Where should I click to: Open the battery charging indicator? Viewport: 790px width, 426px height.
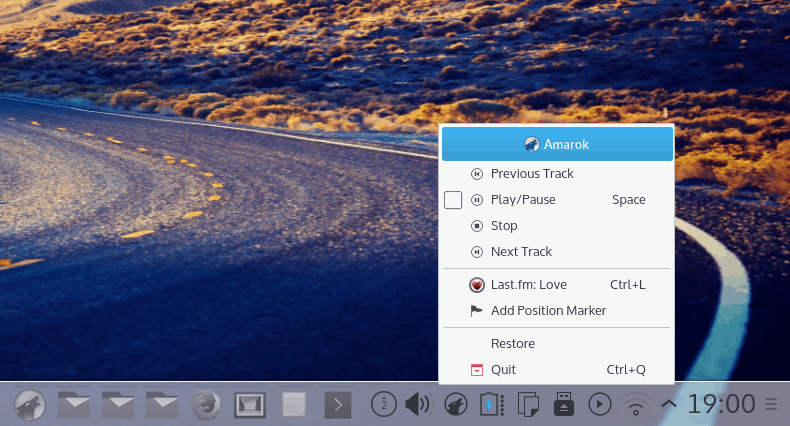point(491,404)
